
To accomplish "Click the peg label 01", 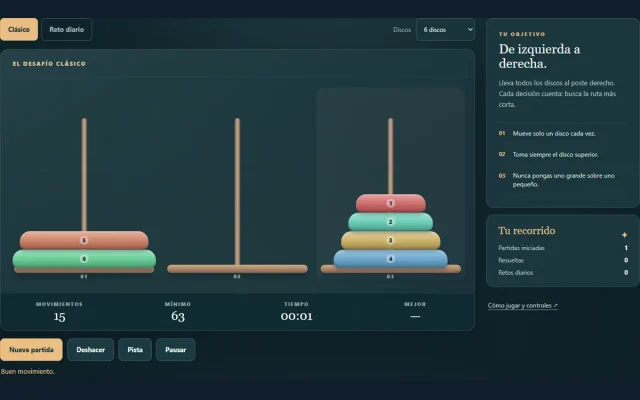I will tap(84, 277).
